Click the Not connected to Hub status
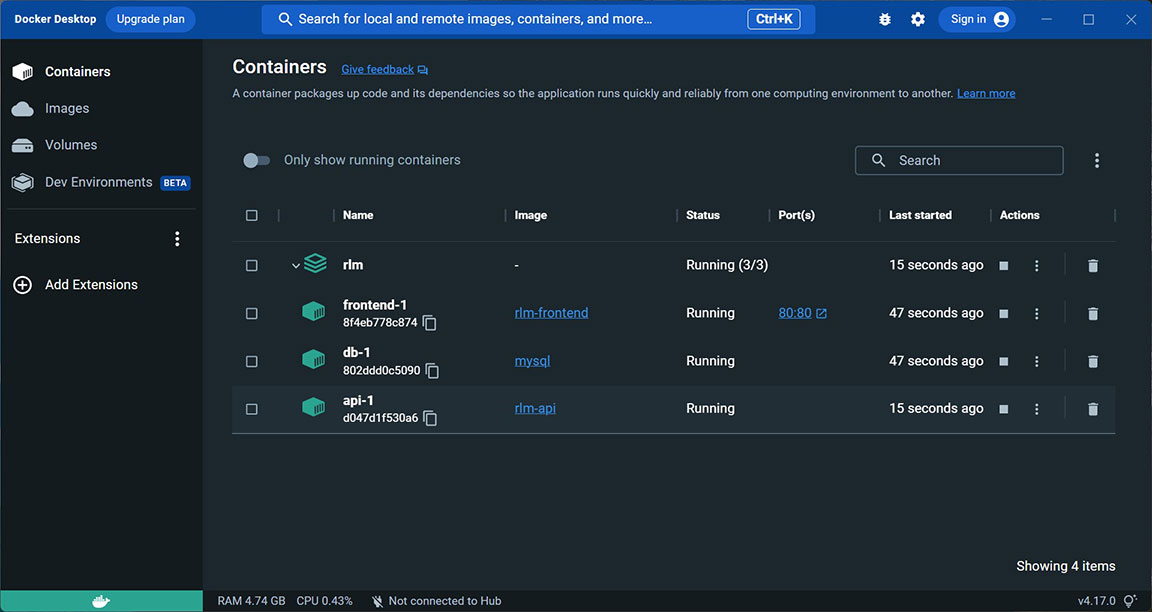The image size is (1152, 612). (436, 601)
